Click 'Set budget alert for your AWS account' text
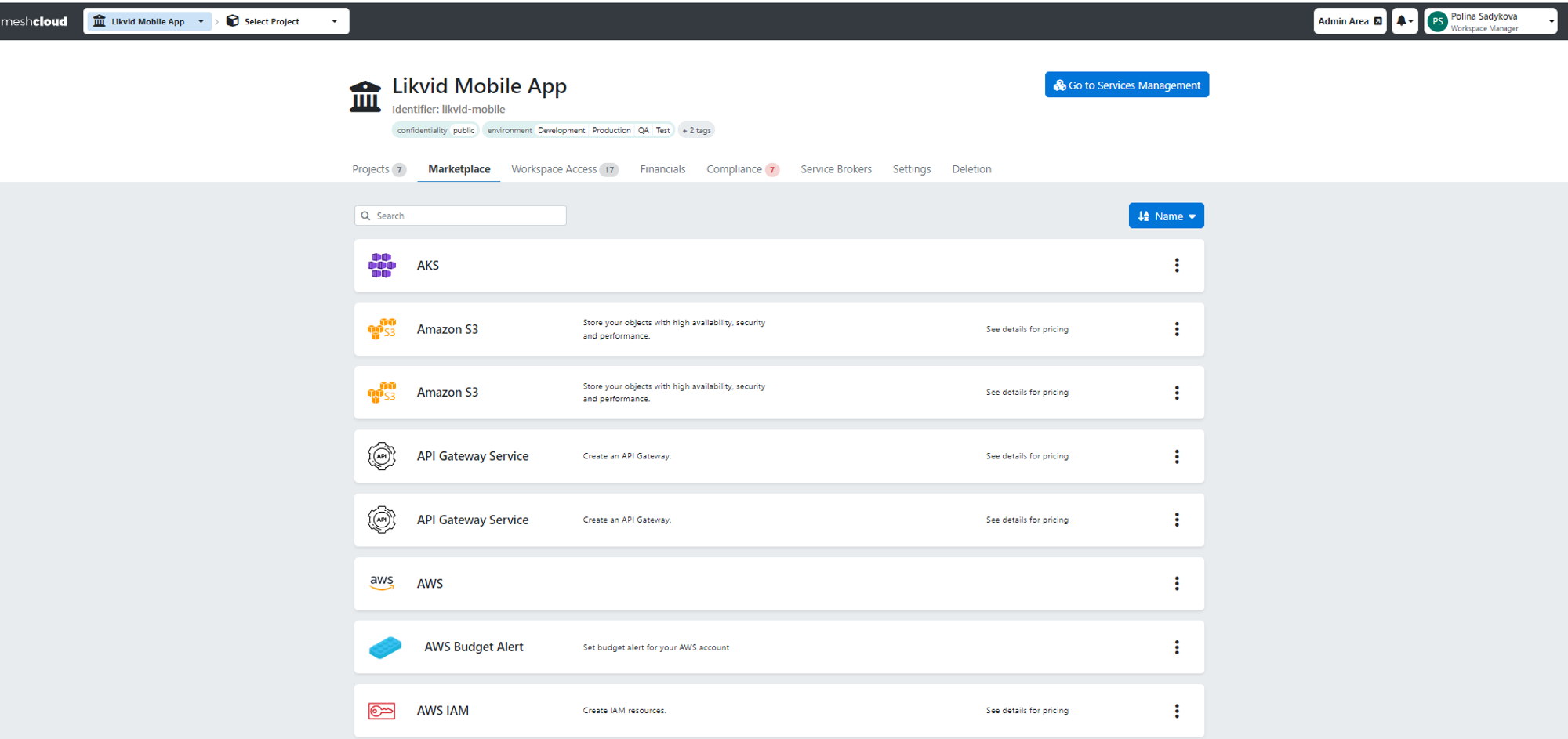The height and width of the screenshot is (739, 1568). coord(655,647)
